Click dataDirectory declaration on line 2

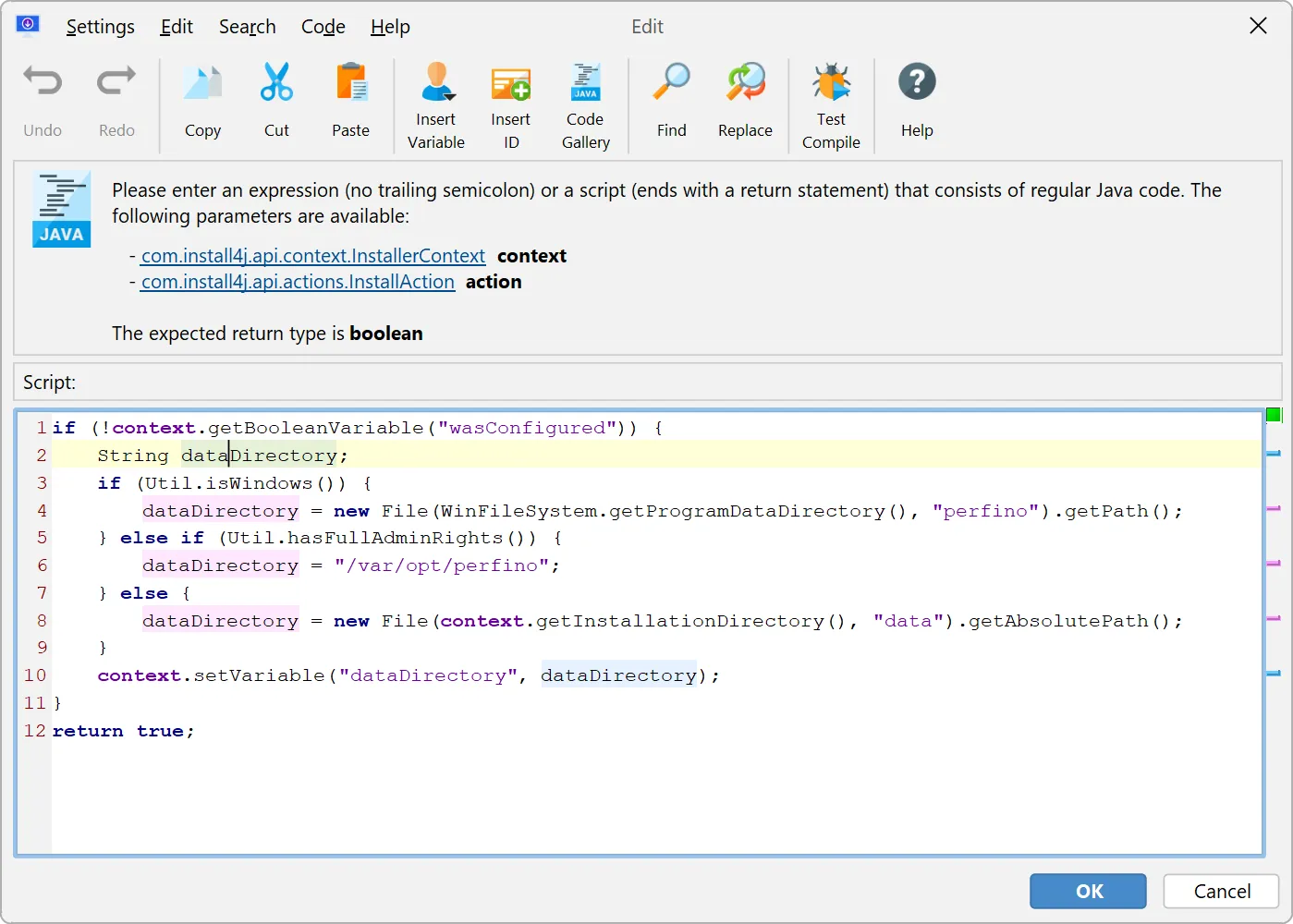260,456
